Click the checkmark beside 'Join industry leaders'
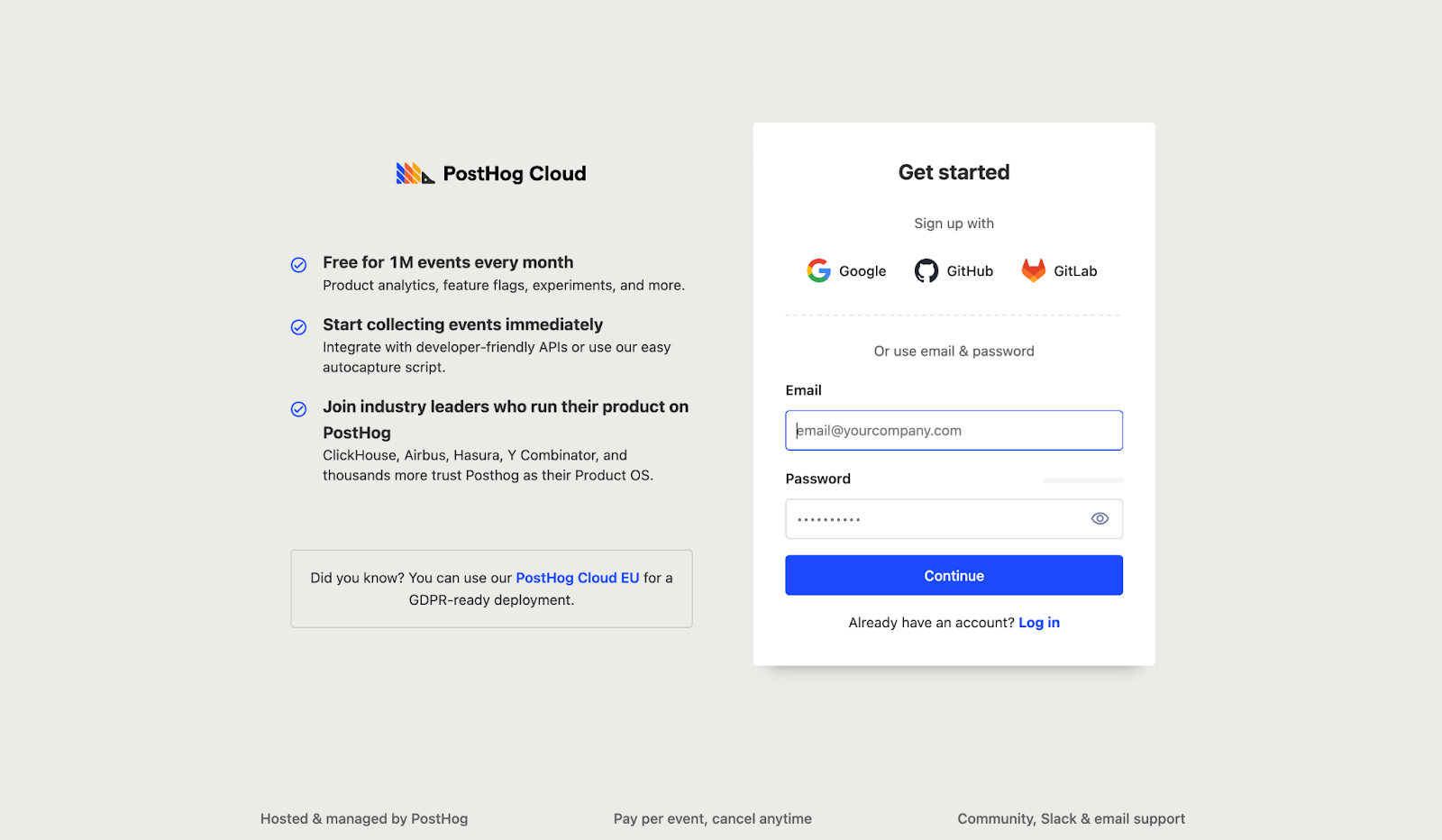This screenshot has height=840, width=1442. pyautogui.click(x=298, y=409)
